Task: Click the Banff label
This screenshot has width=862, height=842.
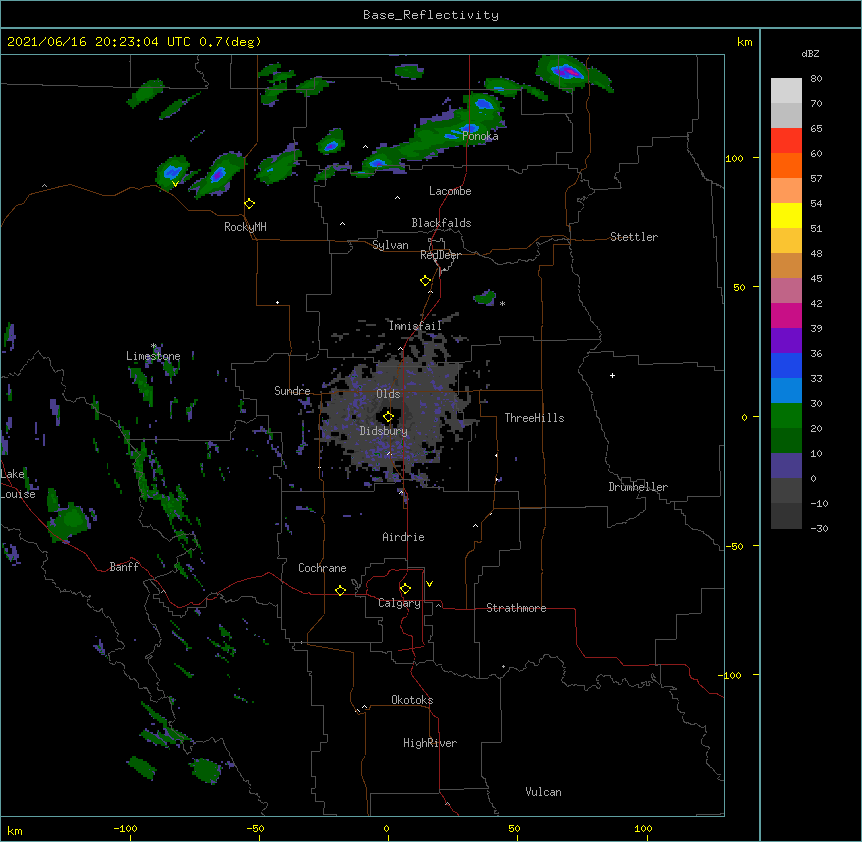Action: click(x=124, y=567)
